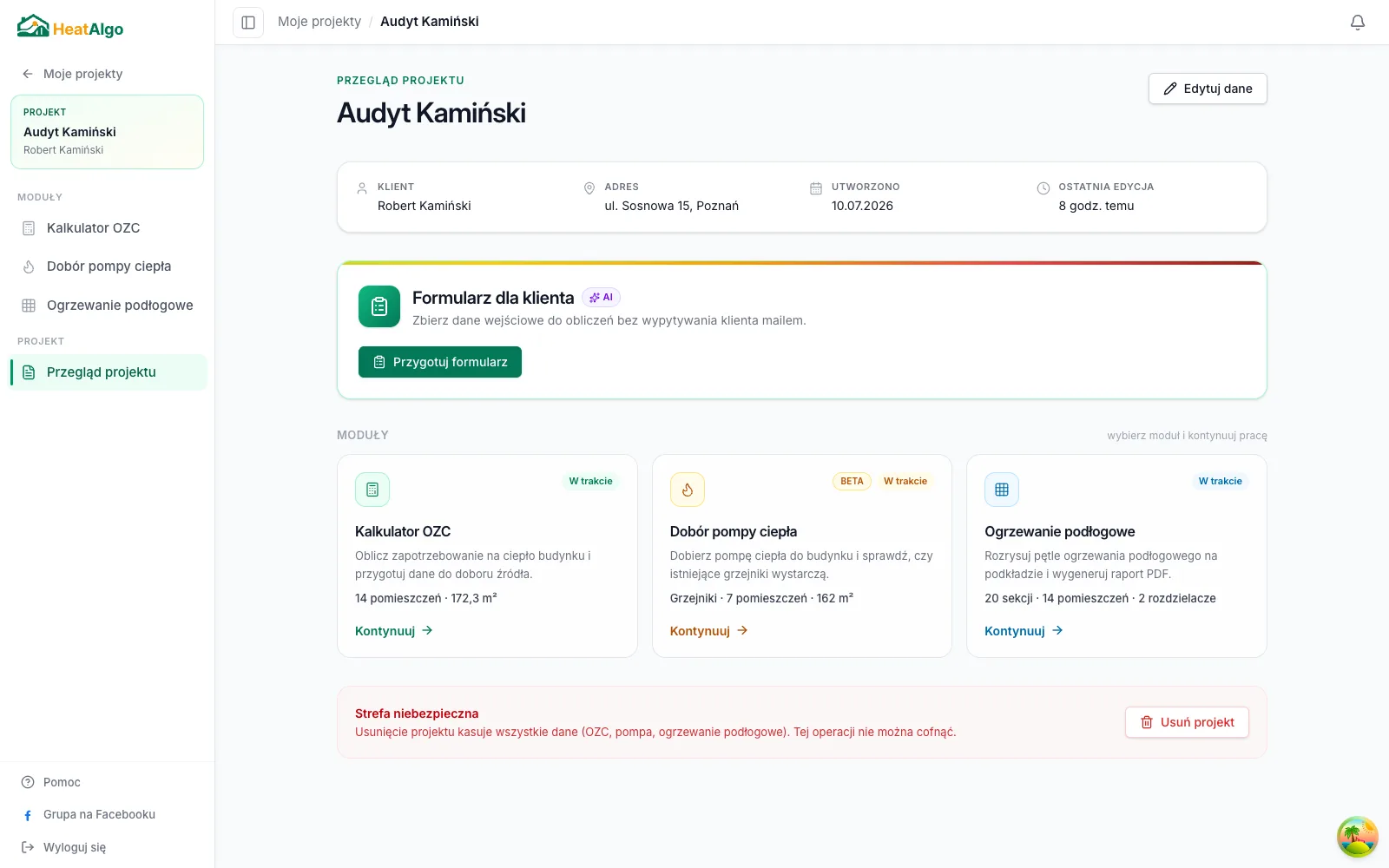Click the BETA badge on pump card
Image resolution: width=1389 pixels, height=868 pixels.
coord(852,481)
